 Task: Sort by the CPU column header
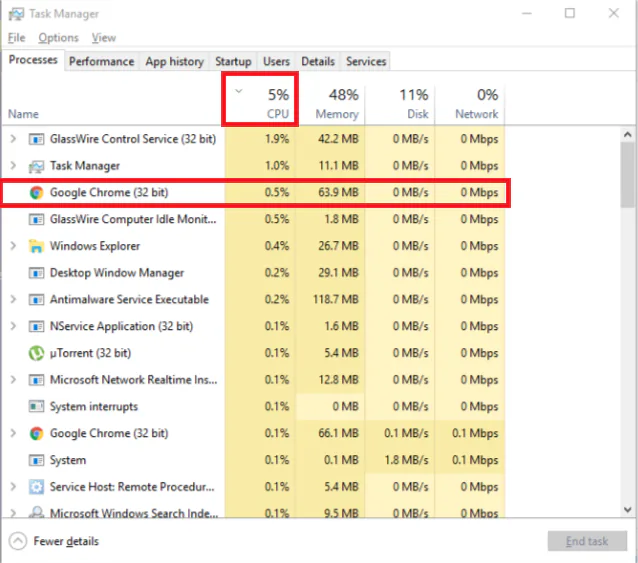260,99
